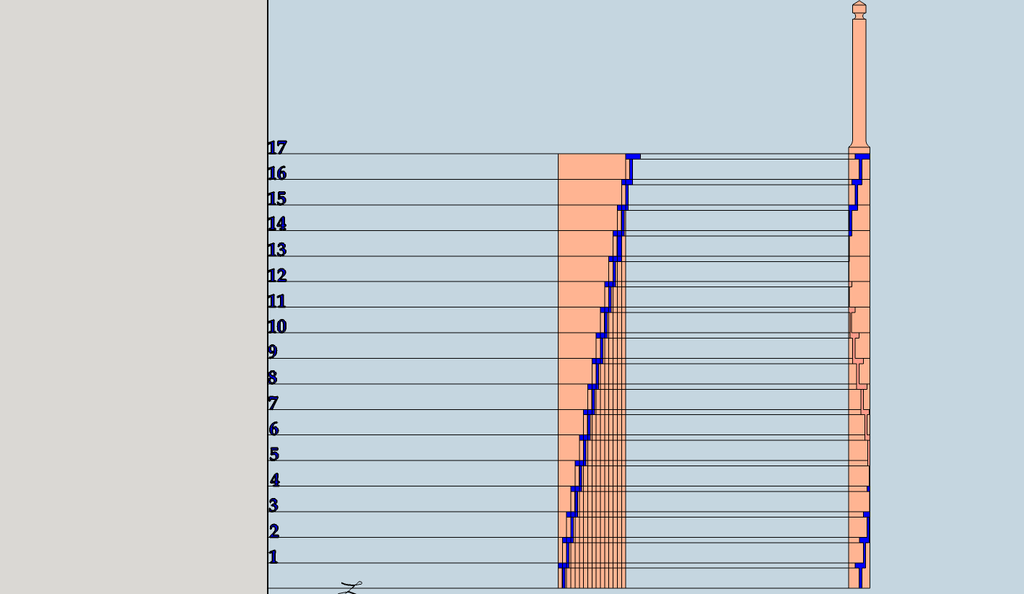Click the topmost blue step on the wide orange block
The image size is (1024, 594).
(x=633, y=157)
